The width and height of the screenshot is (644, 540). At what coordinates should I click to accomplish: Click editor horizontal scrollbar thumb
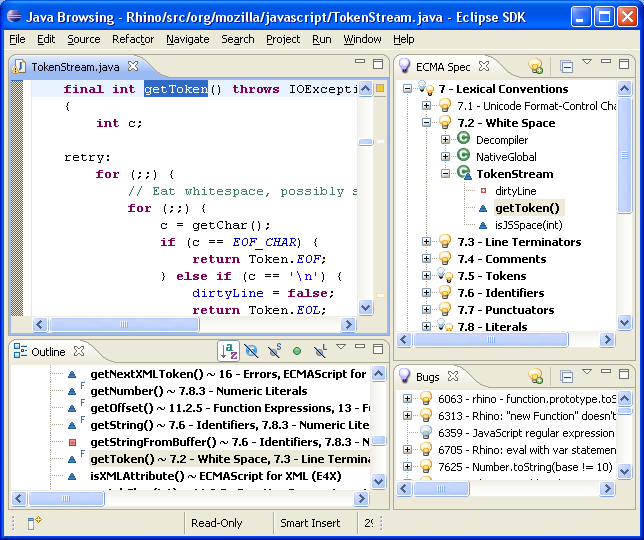point(124,324)
